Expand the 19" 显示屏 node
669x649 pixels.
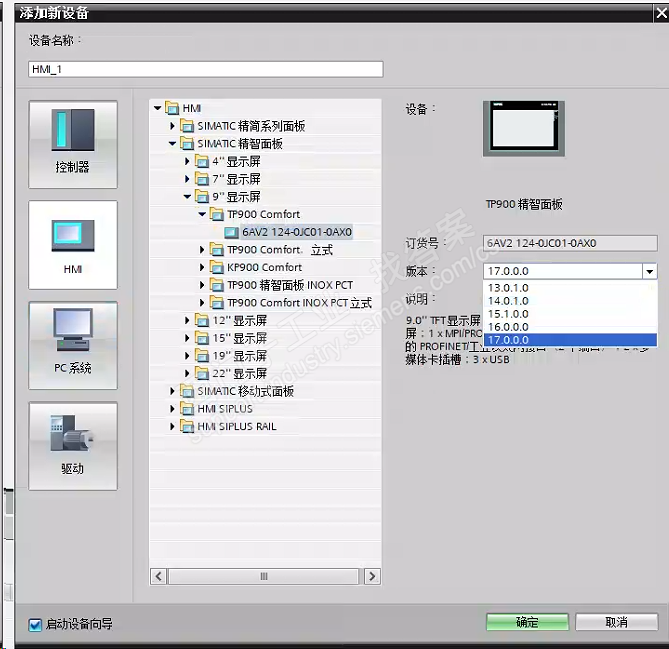coord(187,356)
